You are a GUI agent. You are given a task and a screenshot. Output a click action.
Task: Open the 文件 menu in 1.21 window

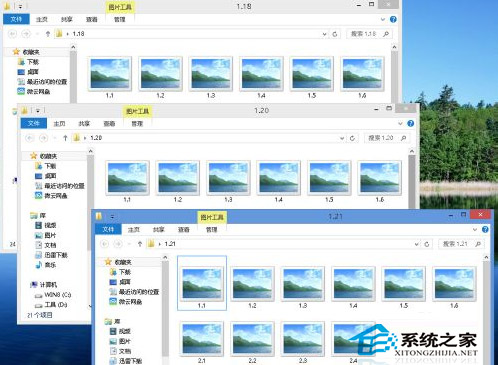108,229
